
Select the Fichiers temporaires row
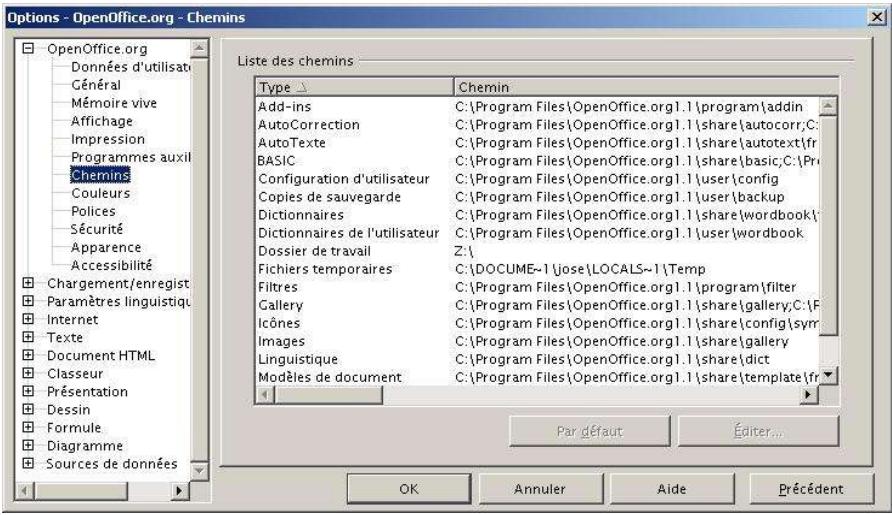[538, 269]
